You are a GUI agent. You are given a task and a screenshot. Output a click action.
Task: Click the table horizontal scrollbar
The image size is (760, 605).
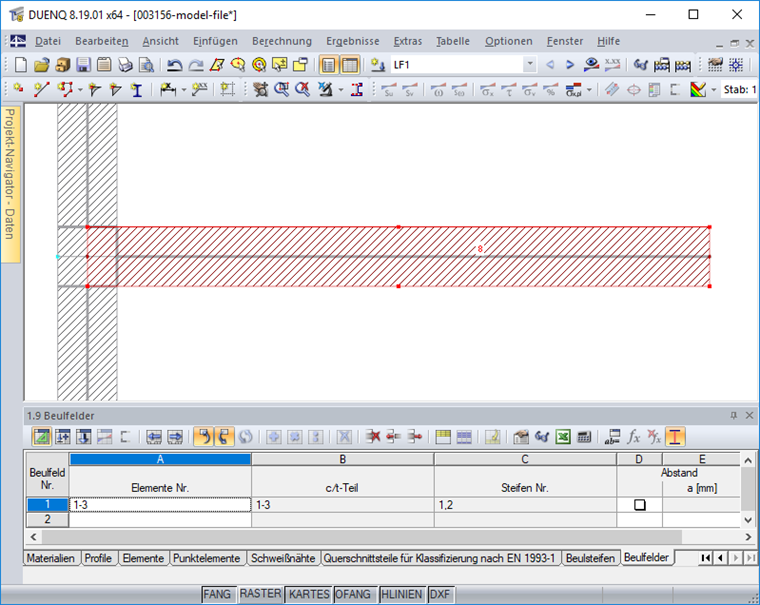[x=362, y=537]
